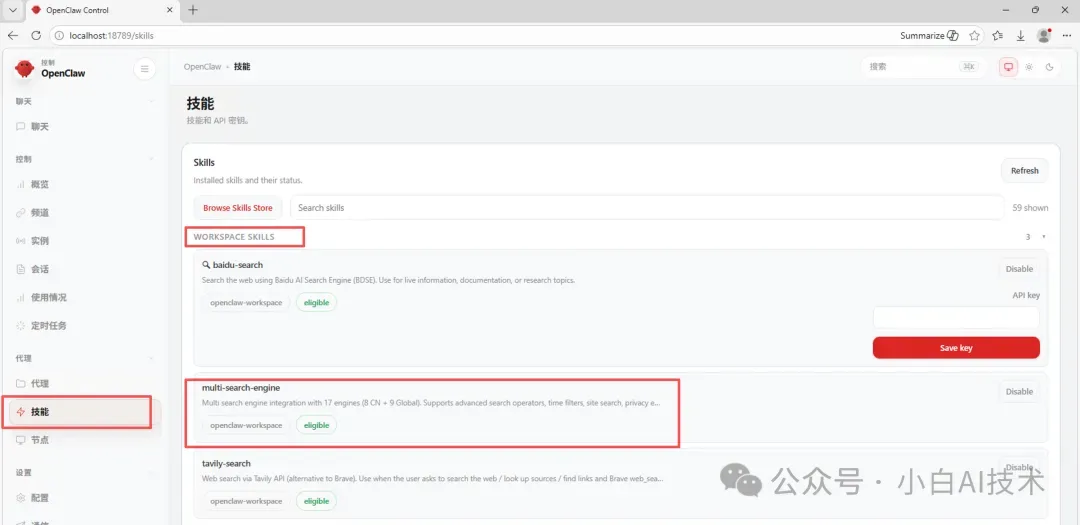Open the 概览 overview page

[84, 185]
